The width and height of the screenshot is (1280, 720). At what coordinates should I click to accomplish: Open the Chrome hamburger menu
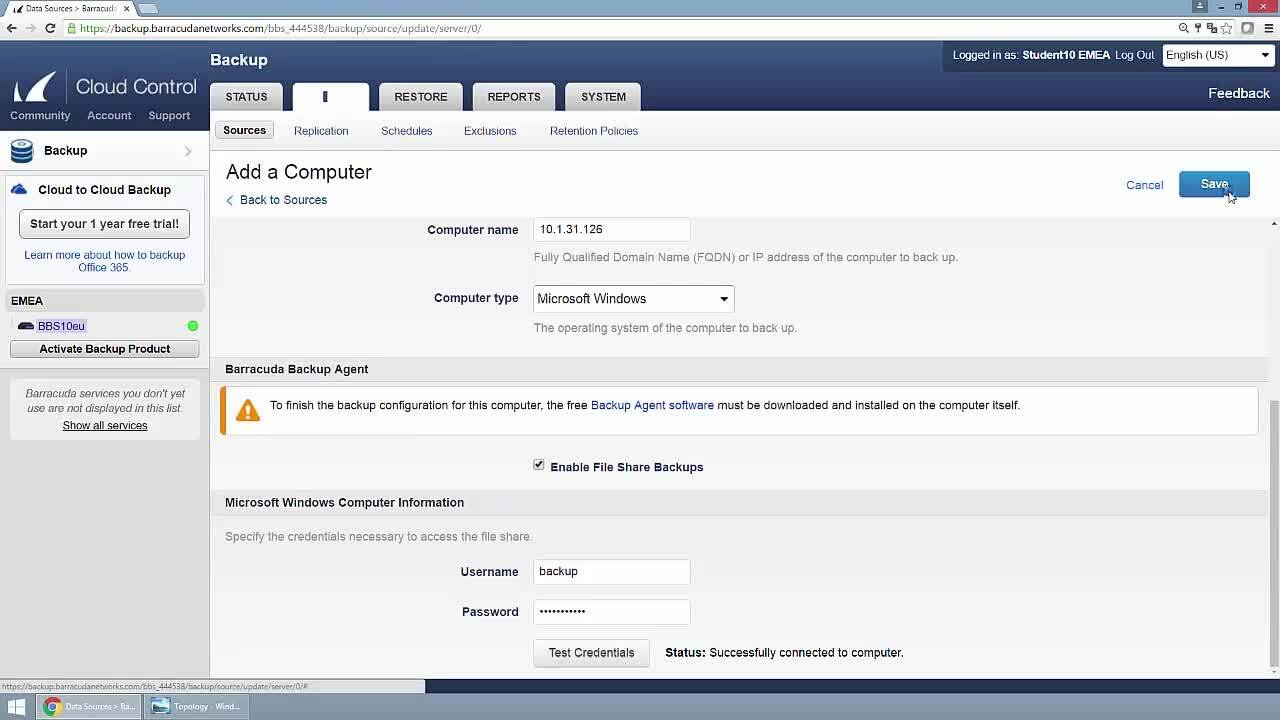[x=1268, y=28]
